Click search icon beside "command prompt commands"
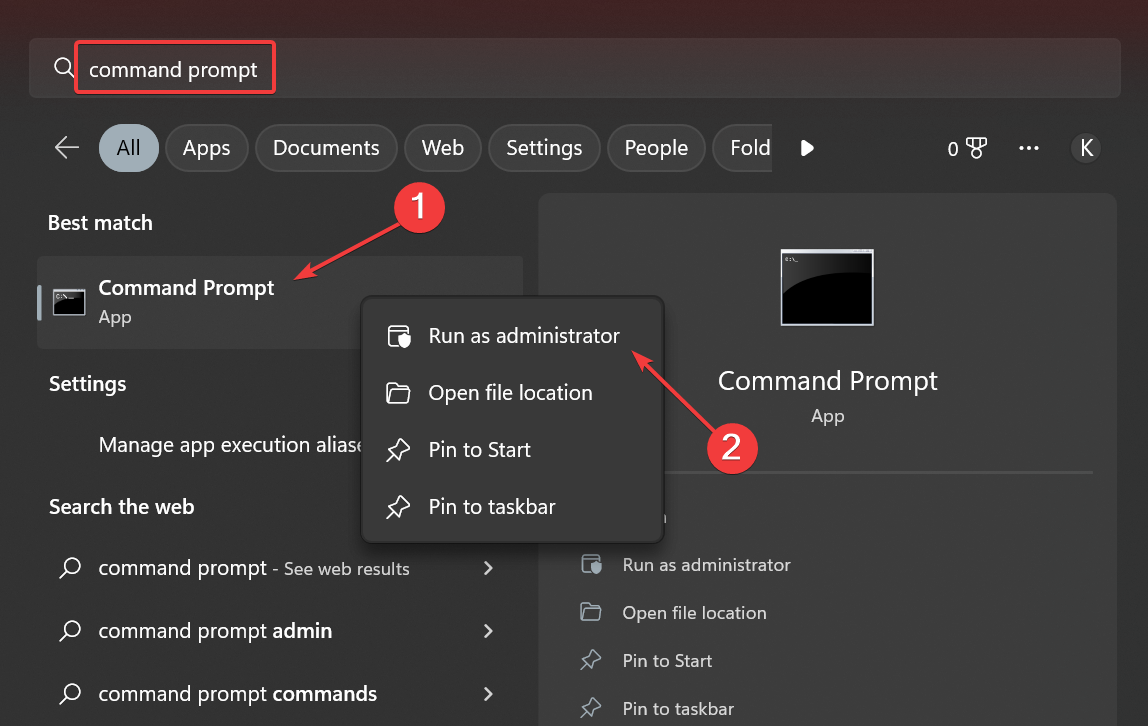 tap(70, 694)
